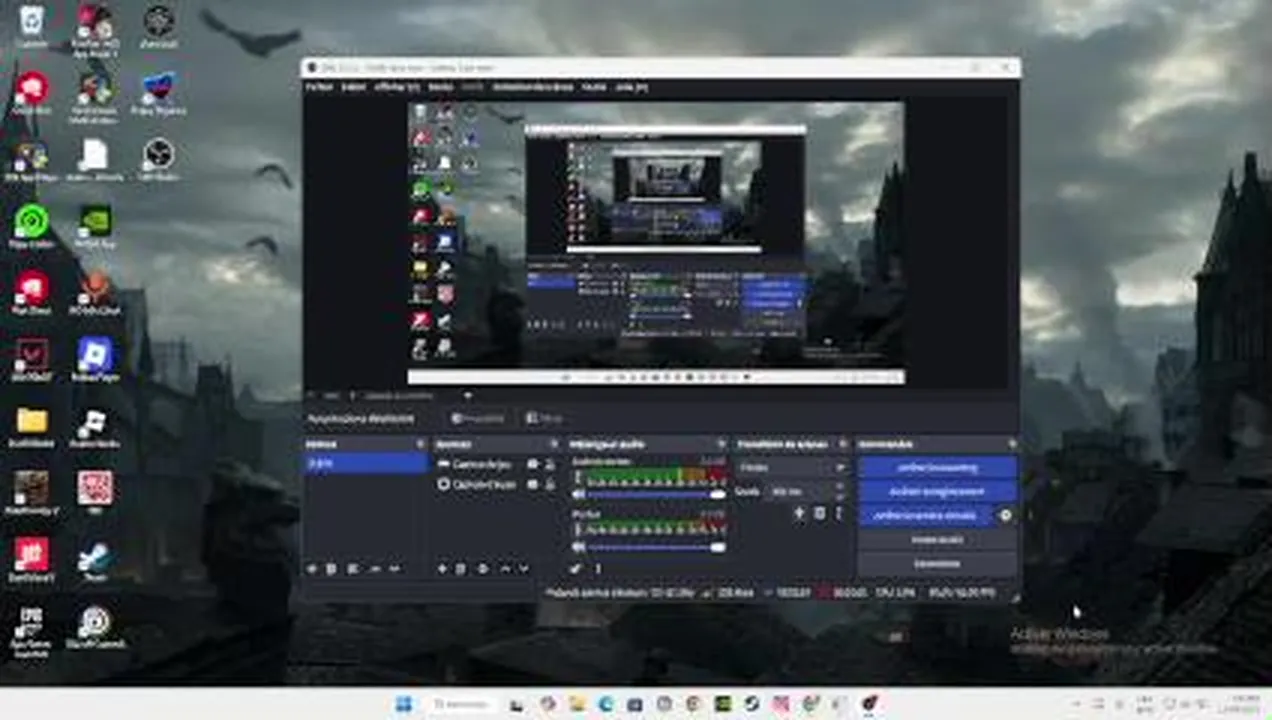Pop out the Sources dock
Screen dimensions: 1272x720
pyautogui.click(x=554, y=444)
